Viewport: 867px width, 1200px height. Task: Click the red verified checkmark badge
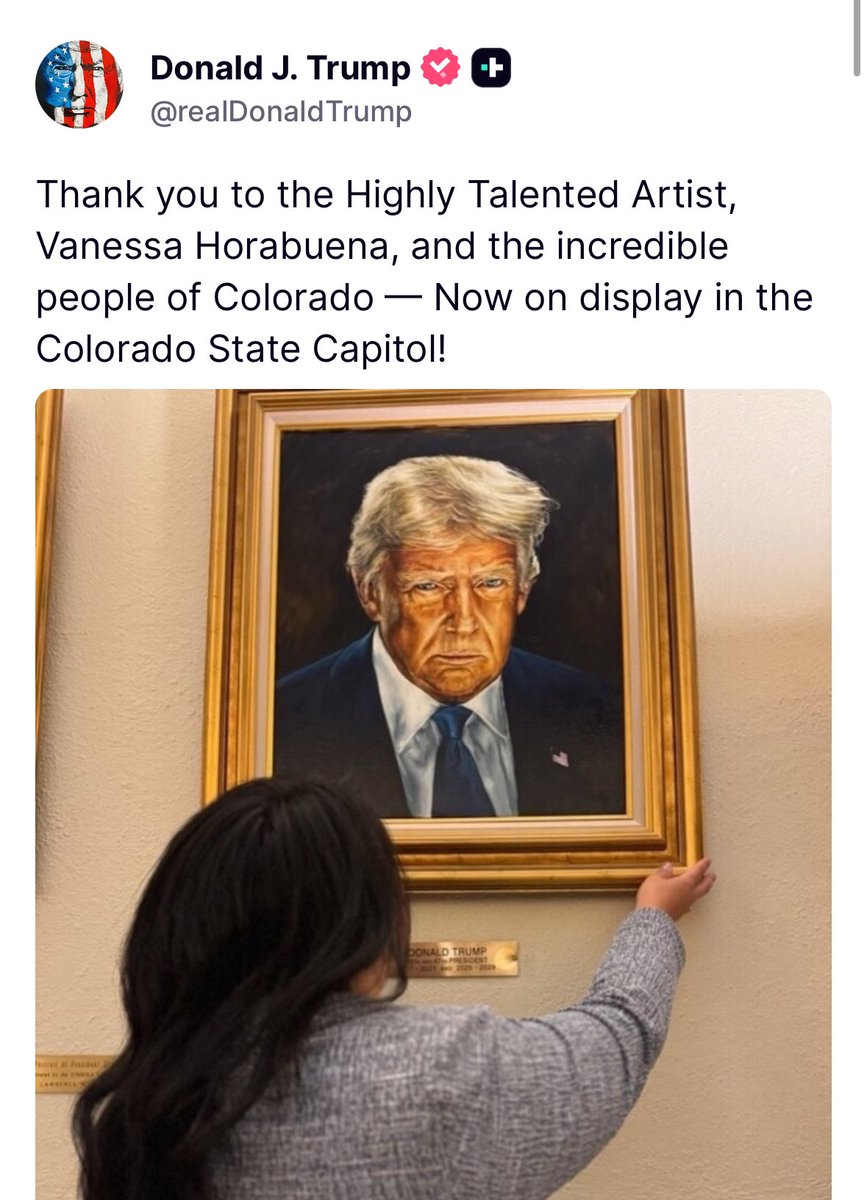(x=441, y=68)
